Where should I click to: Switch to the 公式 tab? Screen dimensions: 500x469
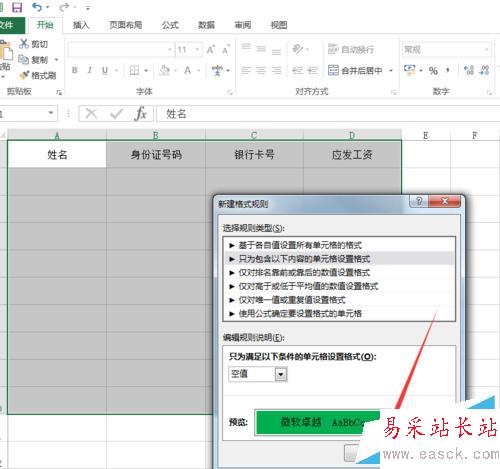point(170,25)
